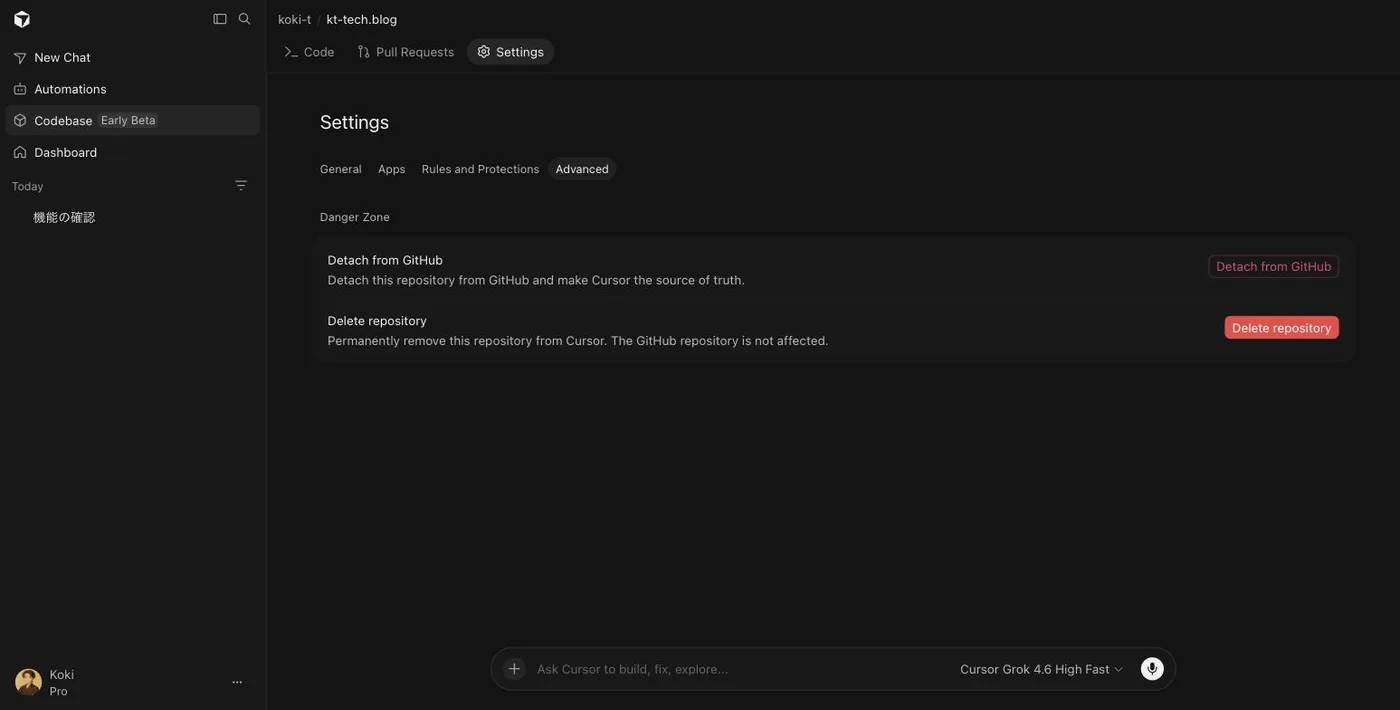The image size is (1400, 710).
Task: Click the koki-t breadcrumb link
Action: (294, 19)
